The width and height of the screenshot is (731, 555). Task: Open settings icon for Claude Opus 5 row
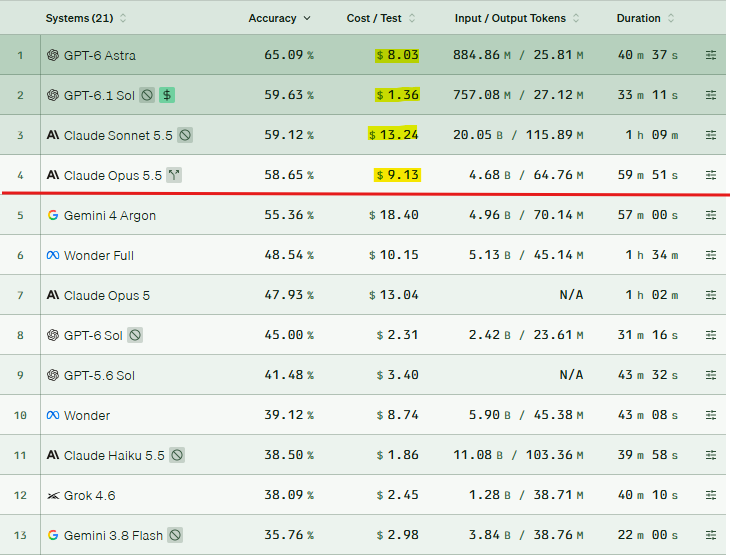tap(710, 295)
